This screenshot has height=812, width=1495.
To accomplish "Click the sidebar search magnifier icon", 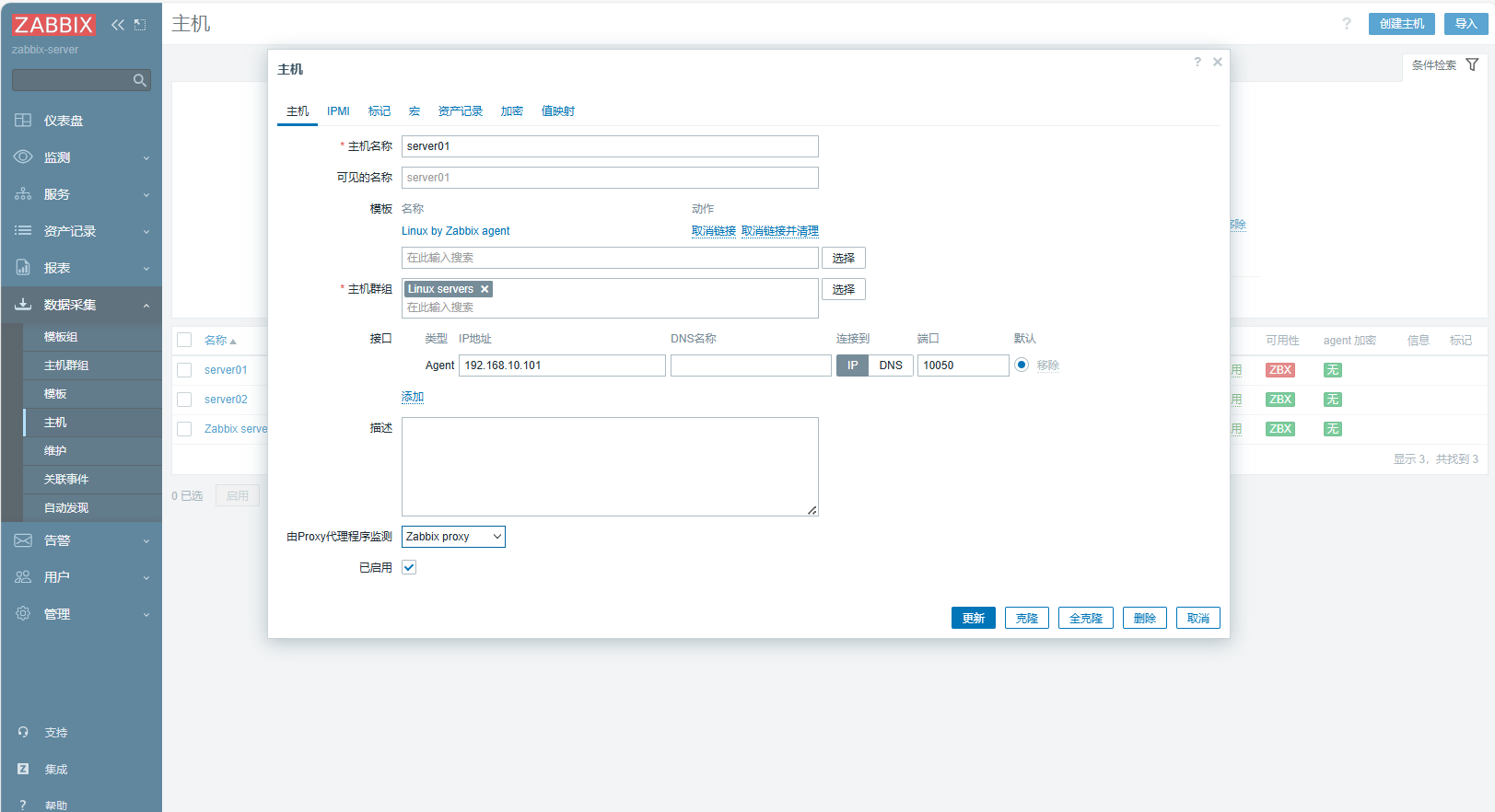I will point(140,81).
